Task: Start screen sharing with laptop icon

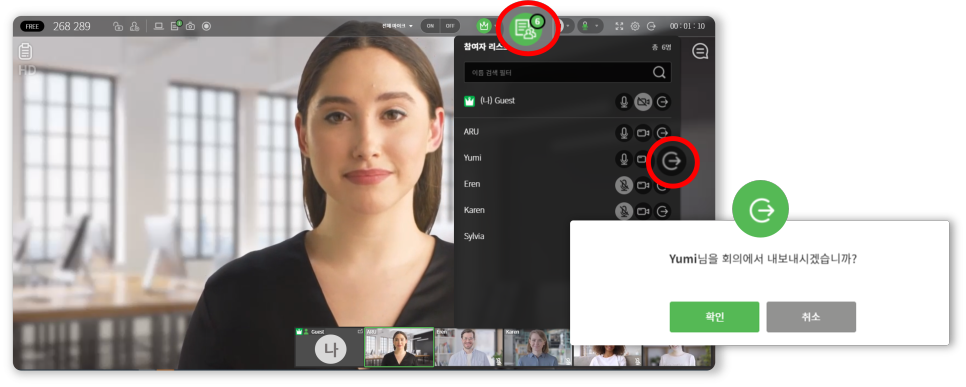Action: pos(158,26)
